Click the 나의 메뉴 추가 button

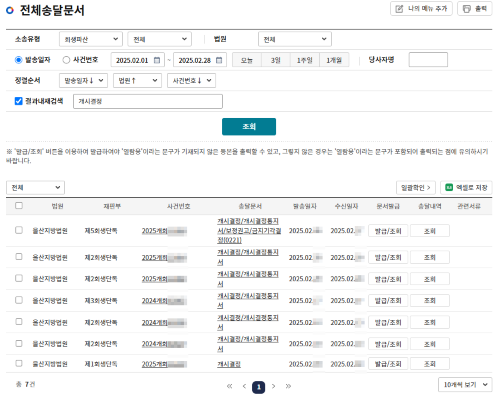[421, 9]
